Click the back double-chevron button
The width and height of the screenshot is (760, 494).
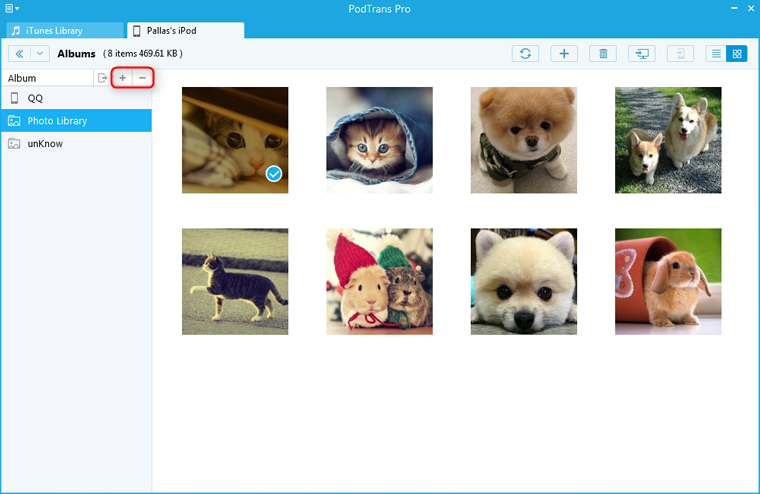19,54
